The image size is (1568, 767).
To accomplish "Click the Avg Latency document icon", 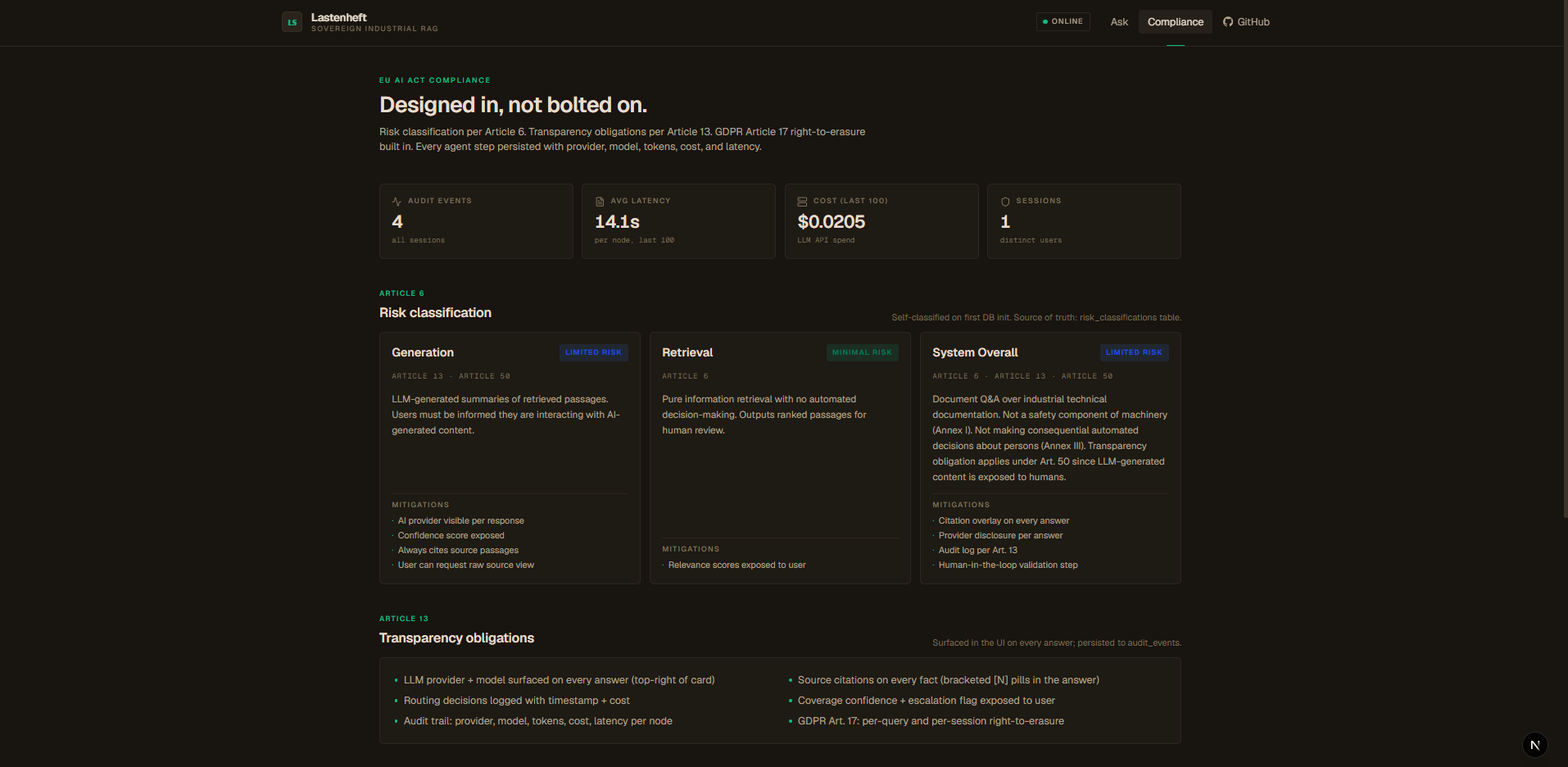I will (x=600, y=202).
